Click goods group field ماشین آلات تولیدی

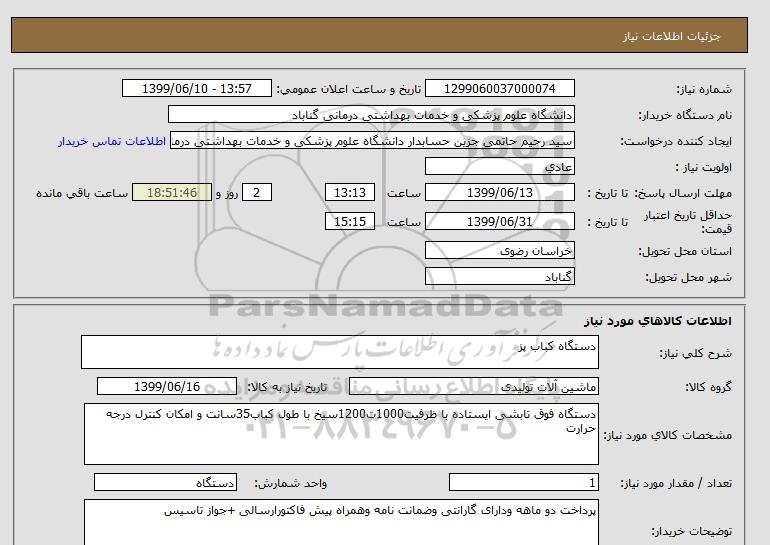point(474,386)
